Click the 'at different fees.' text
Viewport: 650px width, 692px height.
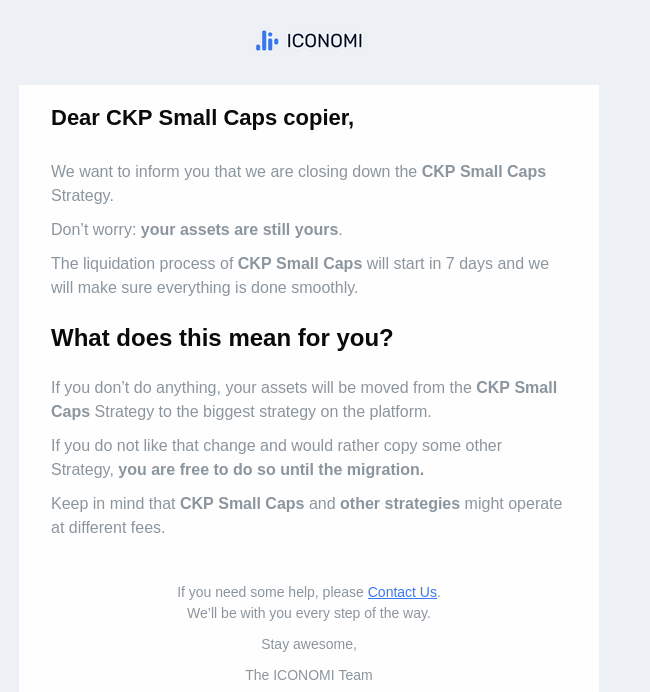tap(108, 527)
